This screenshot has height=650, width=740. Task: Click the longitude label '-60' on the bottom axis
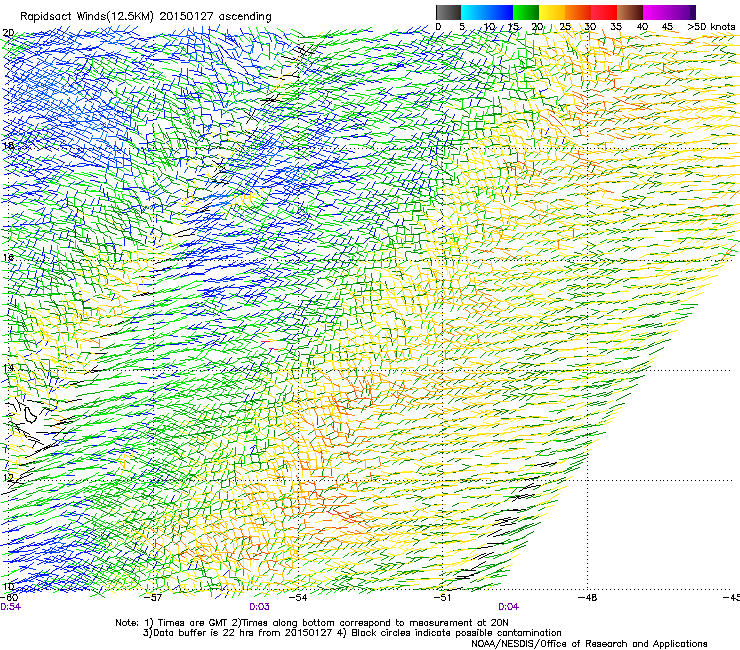click(9, 598)
